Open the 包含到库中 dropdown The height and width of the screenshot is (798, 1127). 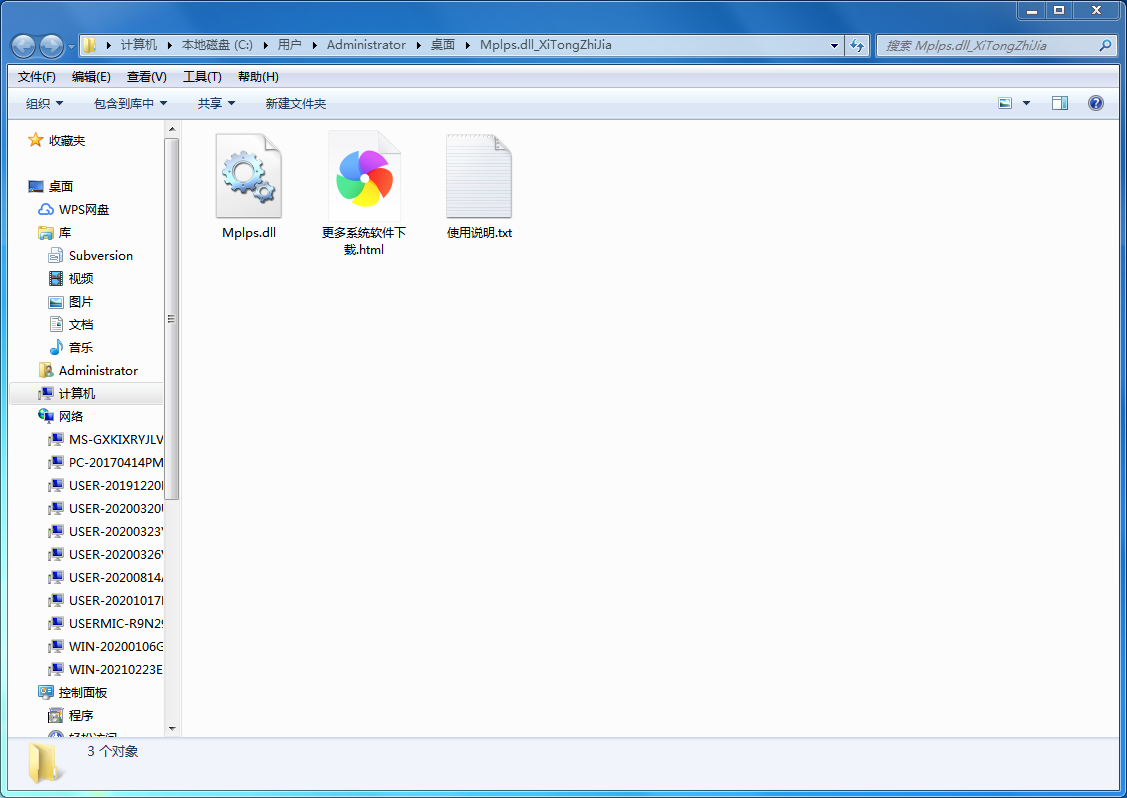tap(131, 104)
